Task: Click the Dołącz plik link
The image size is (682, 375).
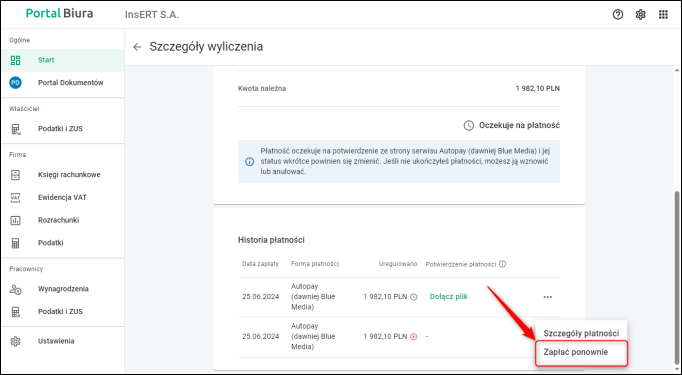Action: 448,297
